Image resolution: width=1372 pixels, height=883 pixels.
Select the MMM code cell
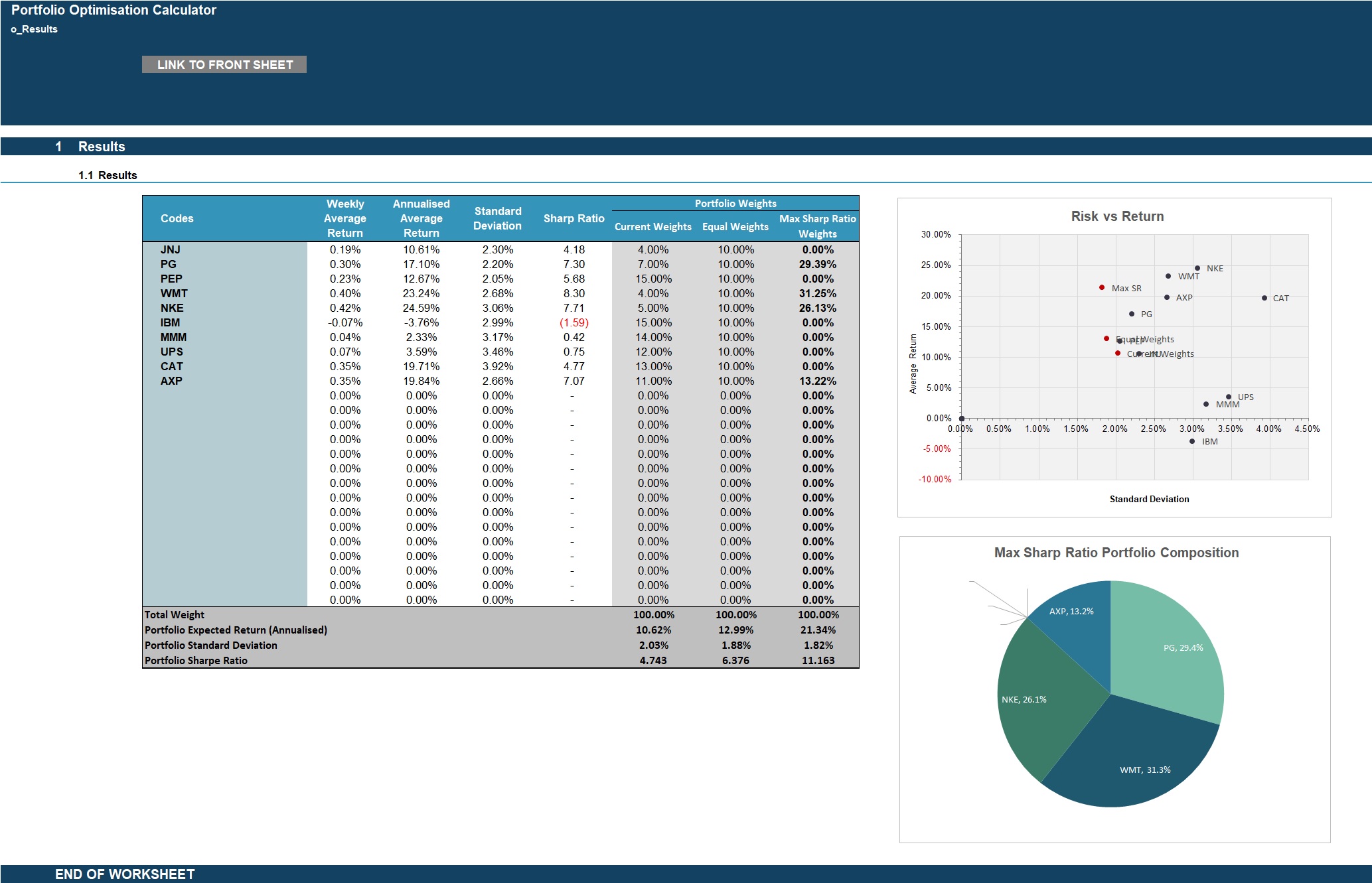(x=225, y=337)
